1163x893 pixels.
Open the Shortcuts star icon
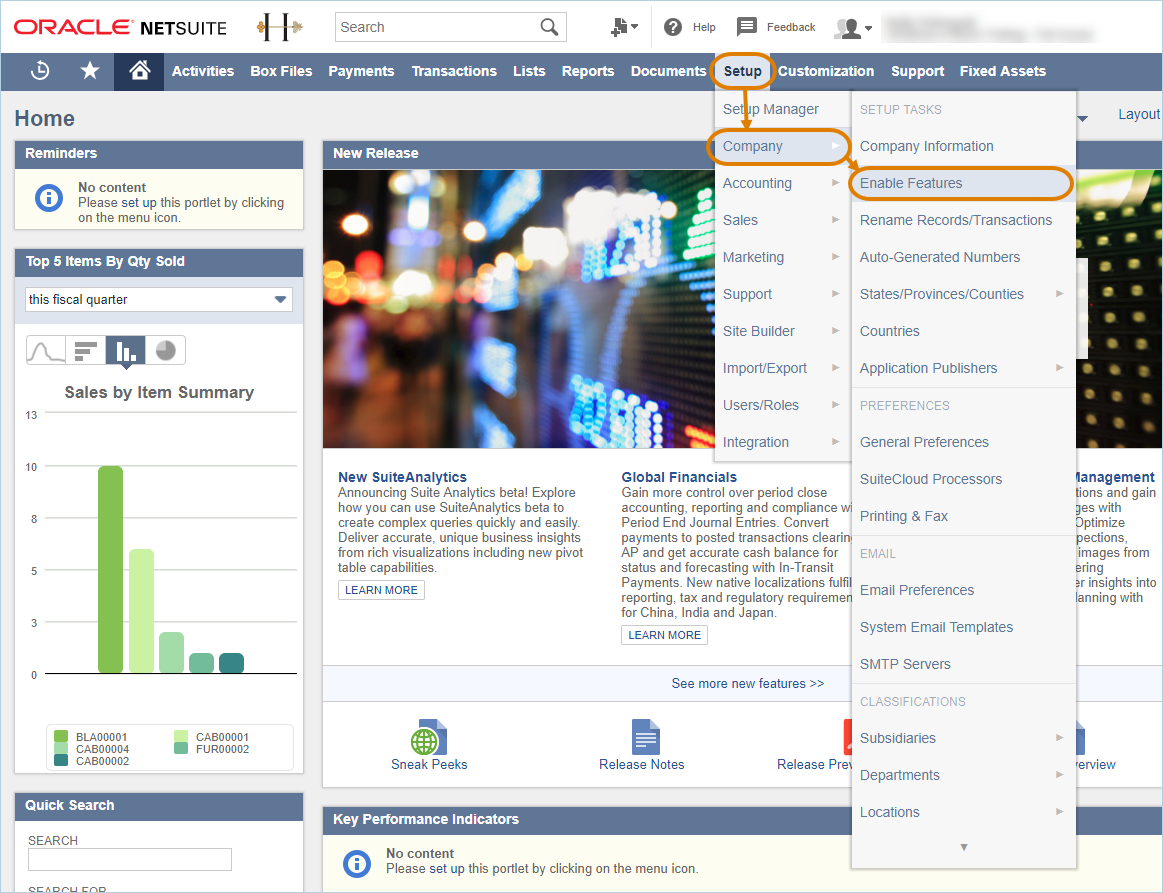90,71
